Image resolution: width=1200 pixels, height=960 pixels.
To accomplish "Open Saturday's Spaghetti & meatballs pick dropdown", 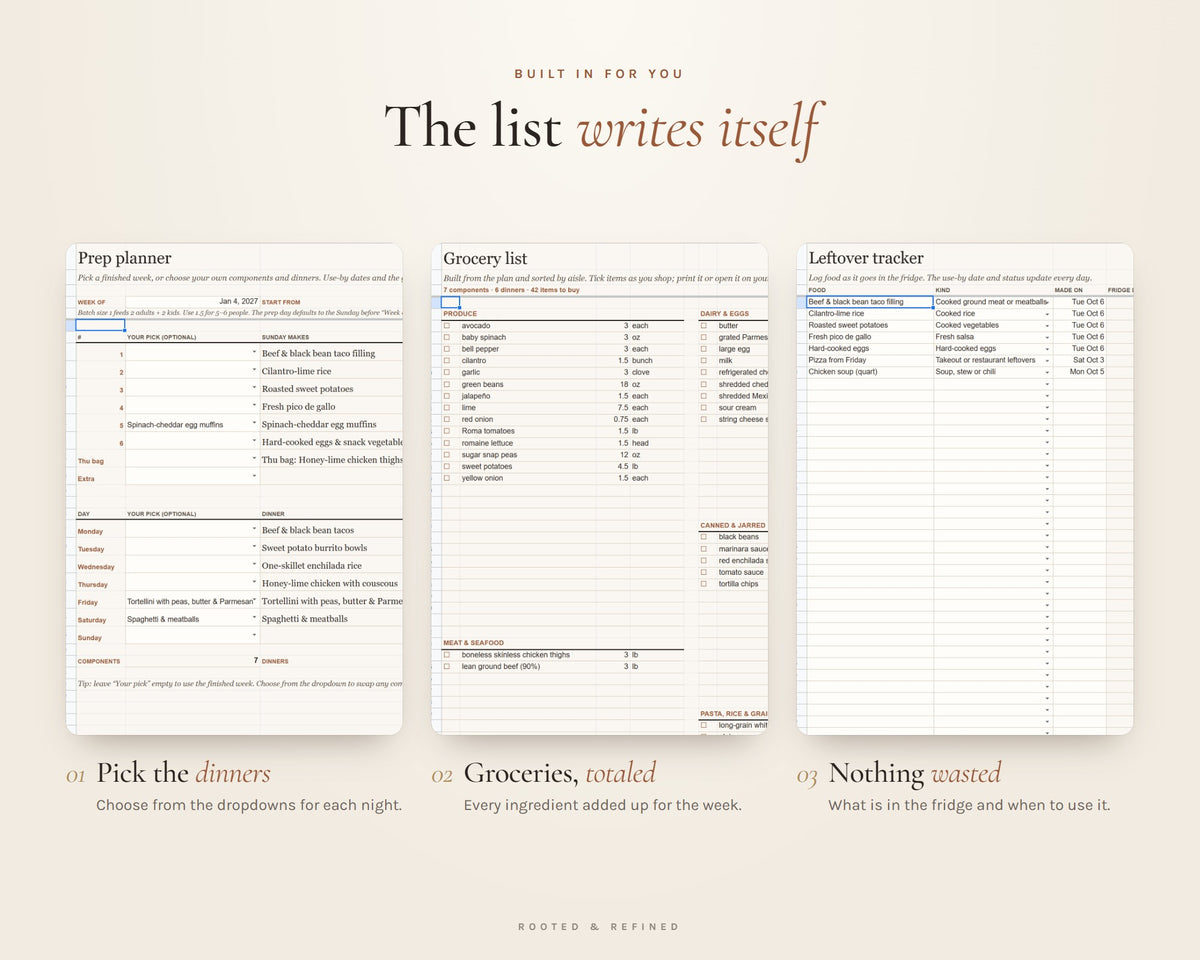I will tap(254, 619).
